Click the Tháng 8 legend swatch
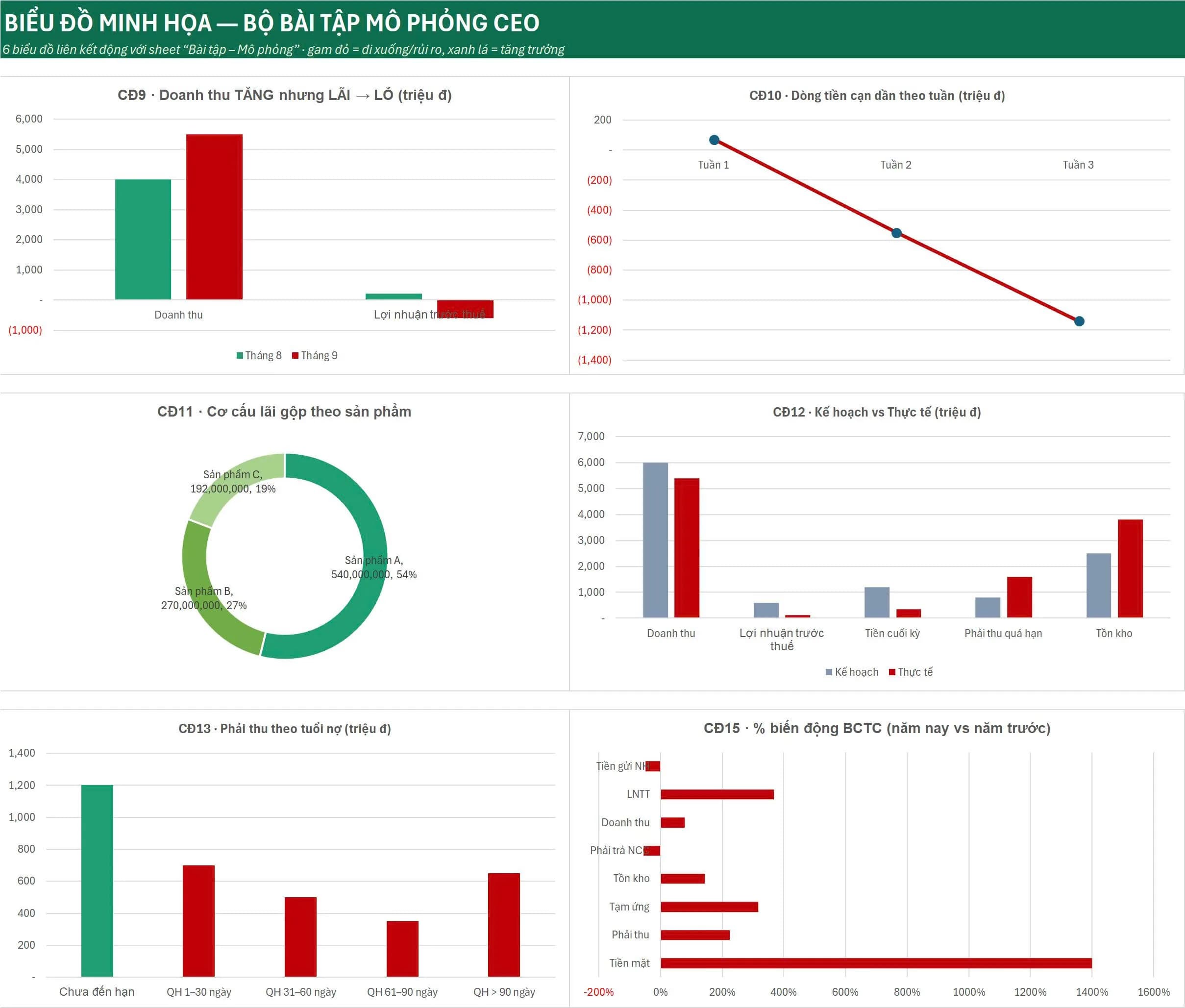Viewport: 1185px width, 1008px height. pos(240,355)
